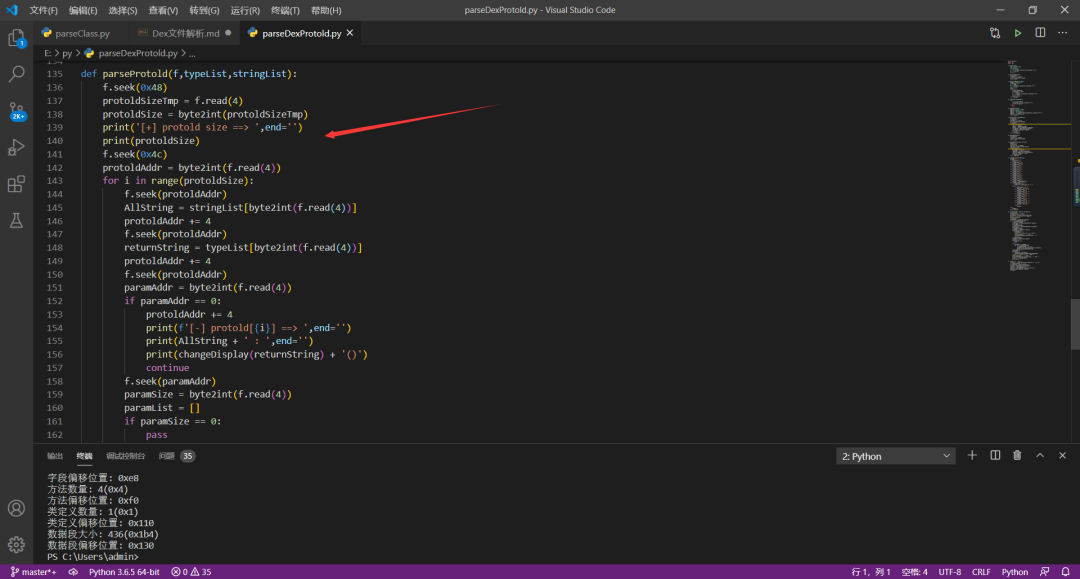The height and width of the screenshot is (579, 1080).
Task: Click the compare changes icon in editor toolbar
Action: click(995, 33)
